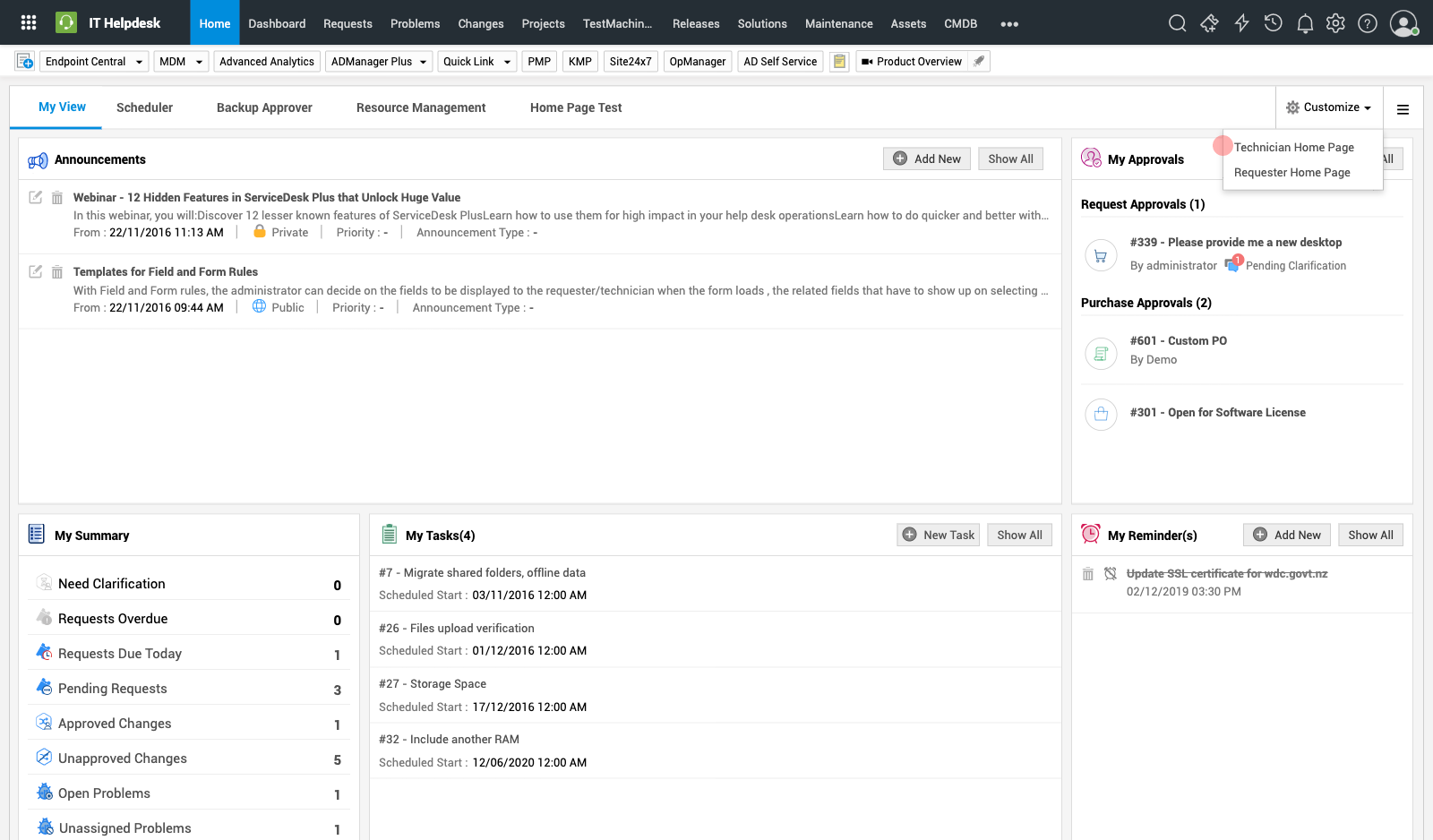Viewport: 1433px width, 840px height.
Task: Switch to the Scheduler tab
Action: pyautogui.click(x=144, y=107)
